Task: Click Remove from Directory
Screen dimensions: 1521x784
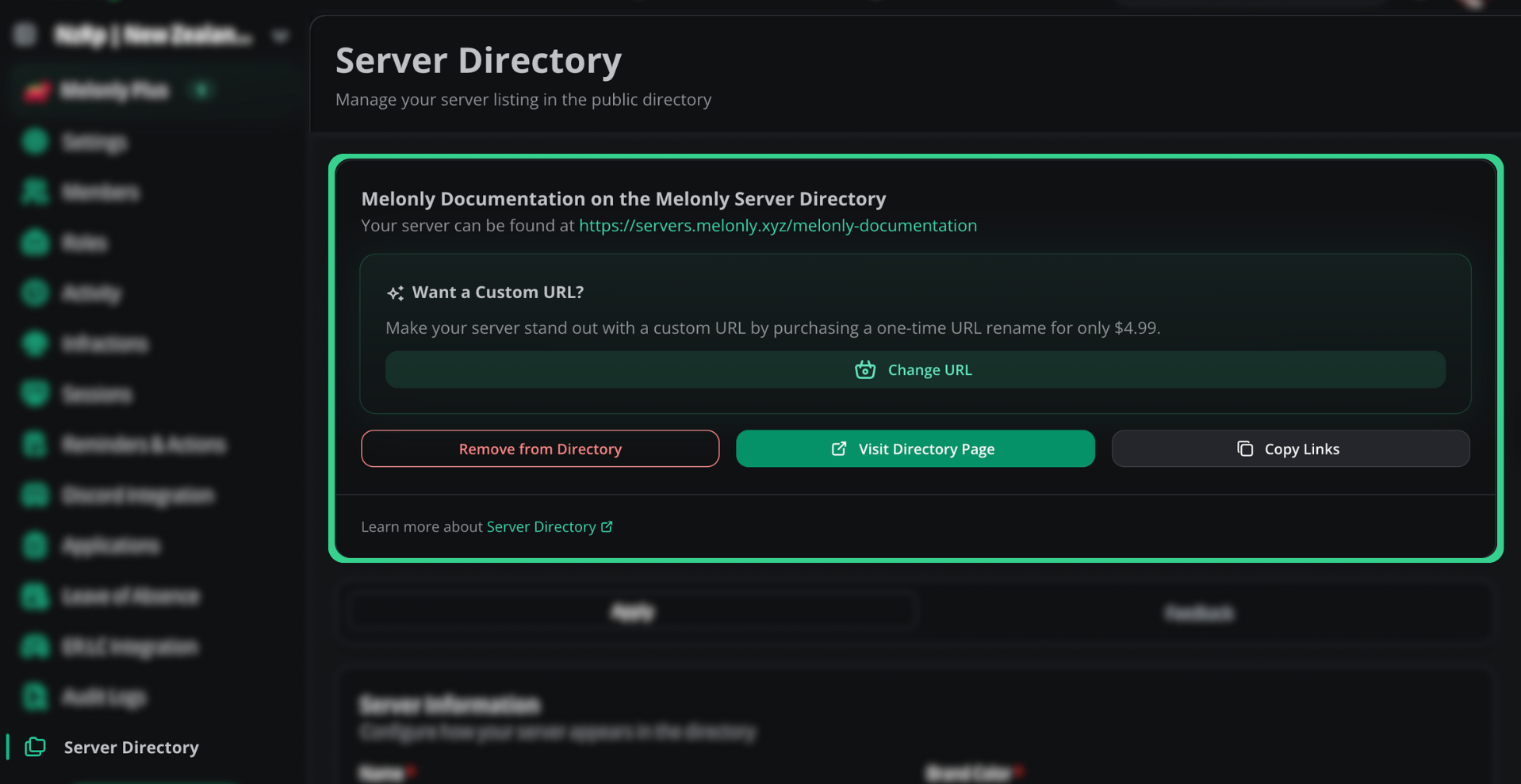Action: pyautogui.click(x=540, y=449)
